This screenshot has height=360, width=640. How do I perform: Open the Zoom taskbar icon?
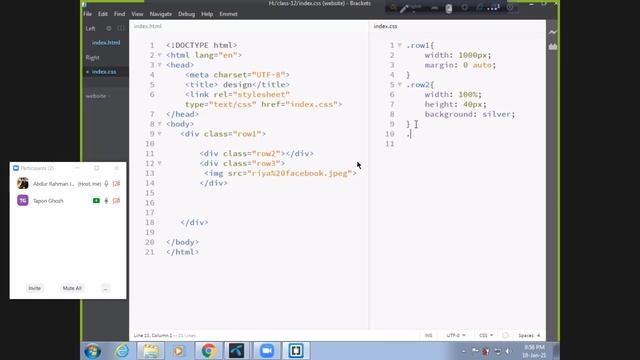click(x=267, y=351)
